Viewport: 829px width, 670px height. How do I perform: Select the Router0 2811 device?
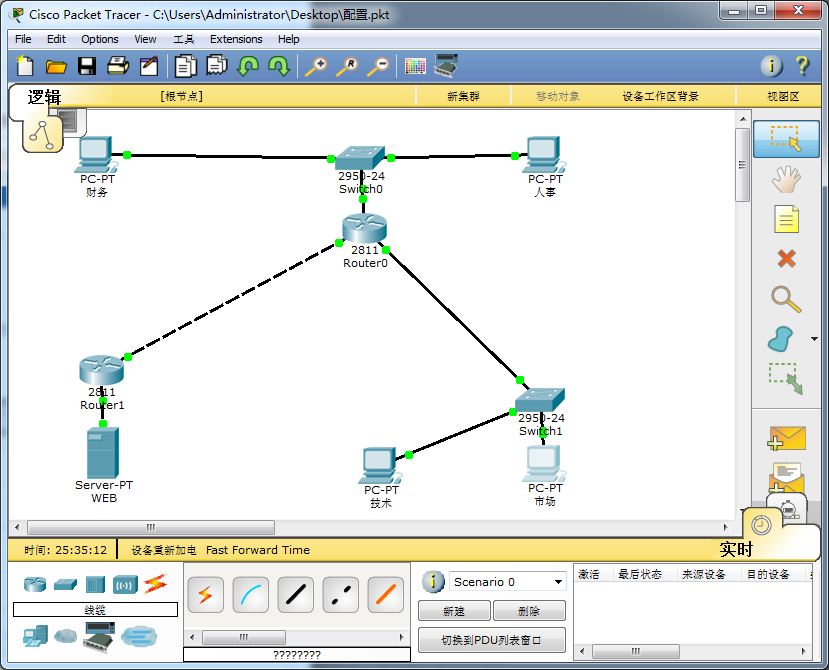tap(364, 229)
